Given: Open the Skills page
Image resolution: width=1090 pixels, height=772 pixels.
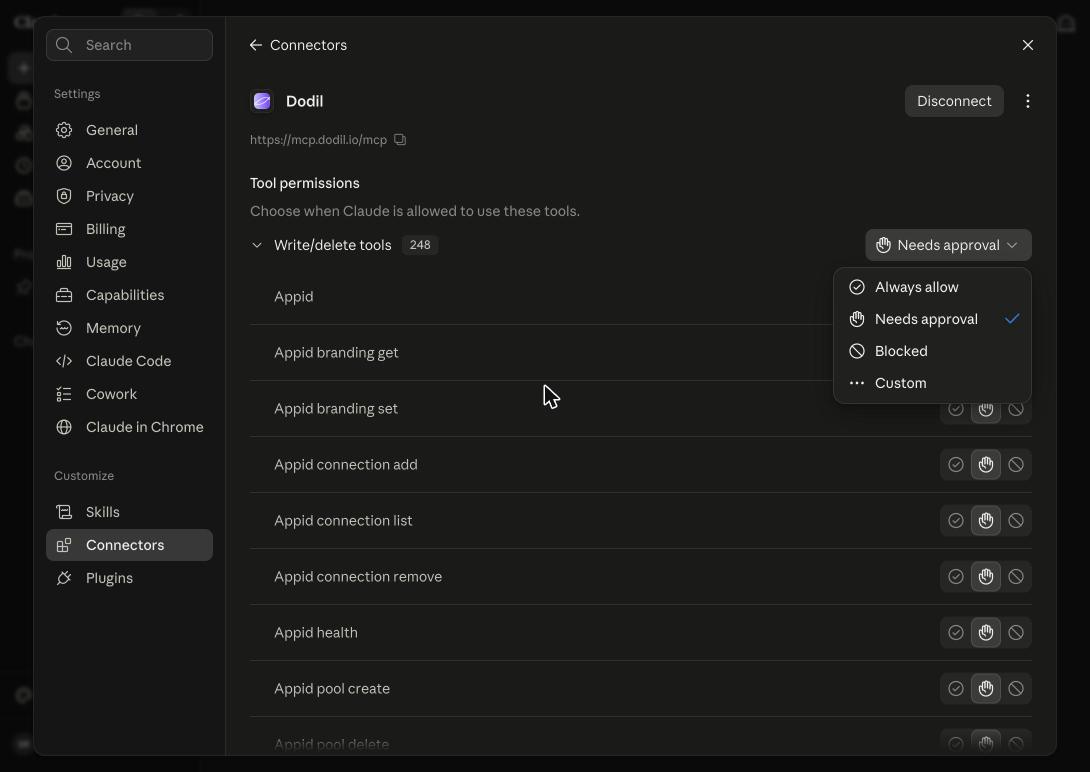Looking at the screenshot, I should [129, 512].
